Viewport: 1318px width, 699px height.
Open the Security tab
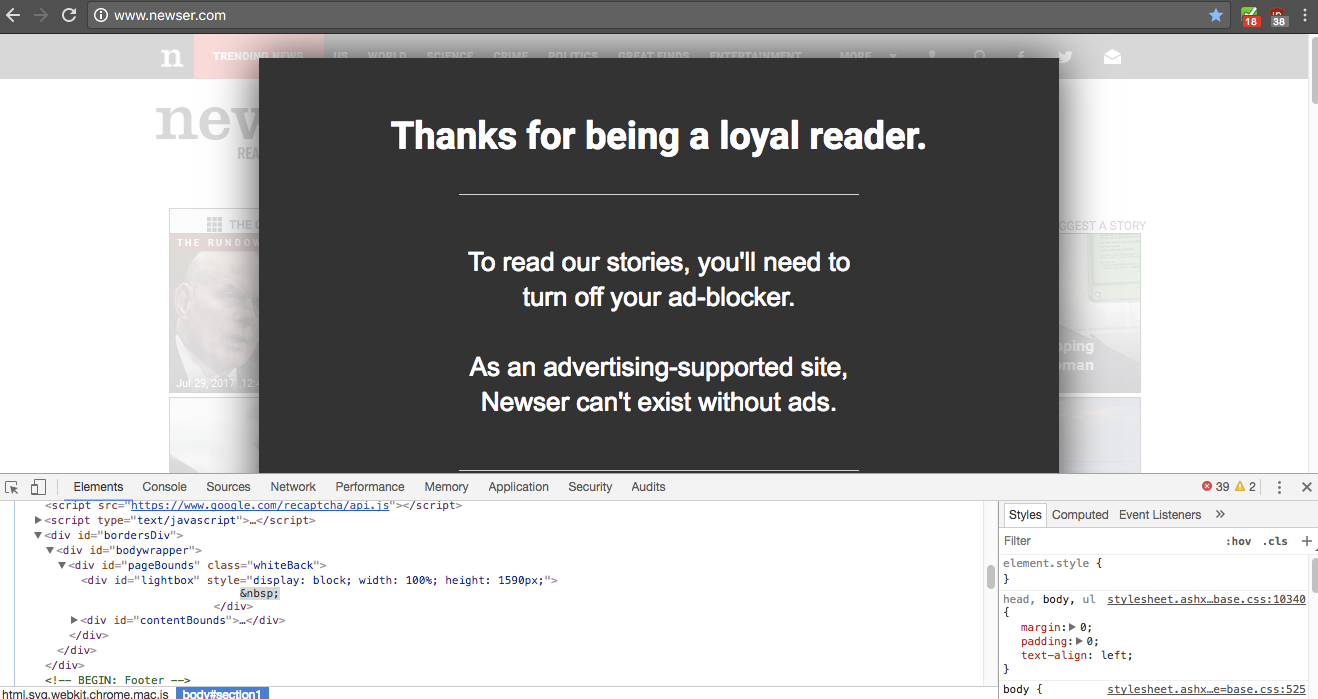(590, 487)
